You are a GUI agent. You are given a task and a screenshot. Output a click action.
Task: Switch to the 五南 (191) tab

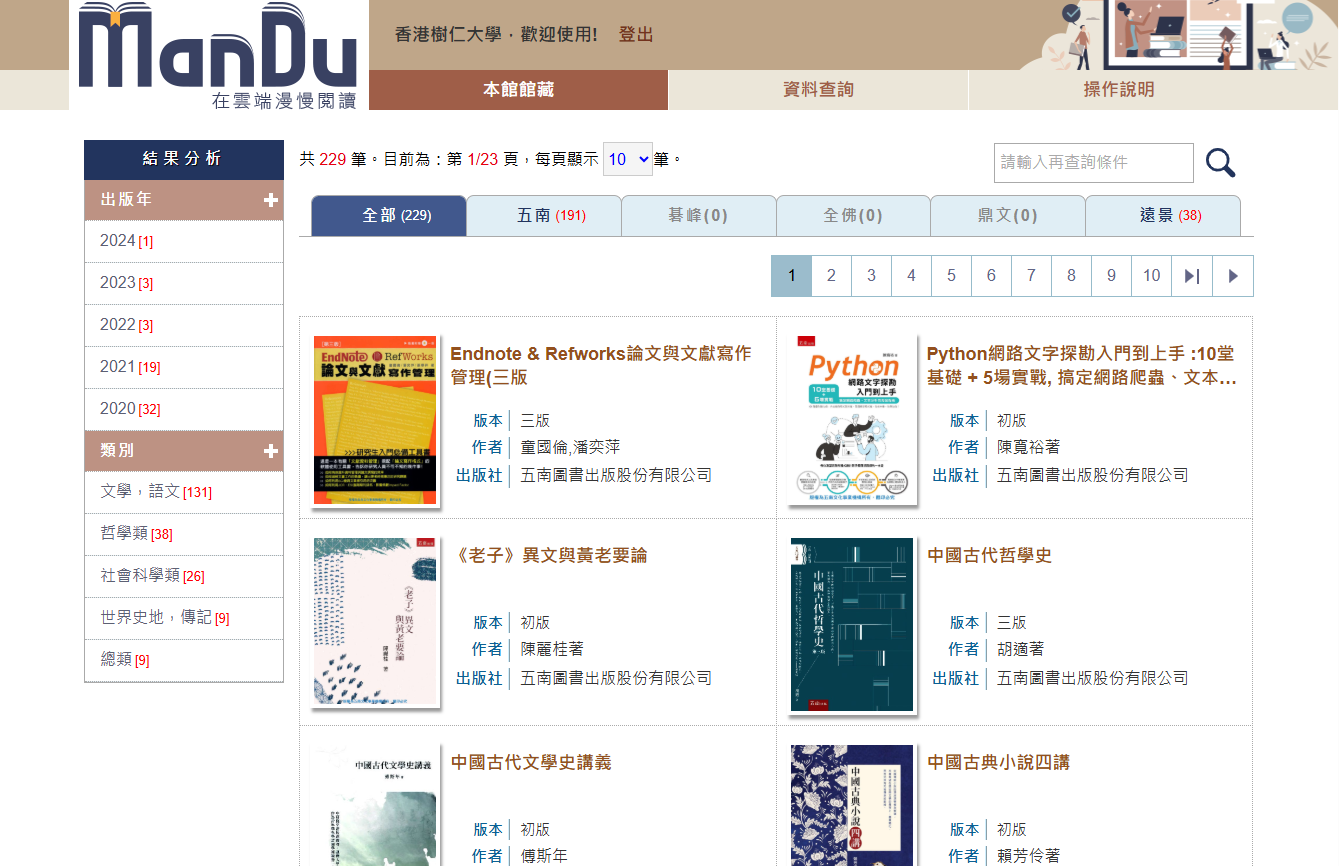(544, 216)
